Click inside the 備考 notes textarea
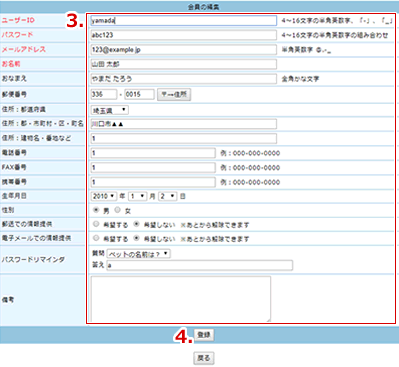Viewport: 399px width, 367px height. (x=181, y=299)
